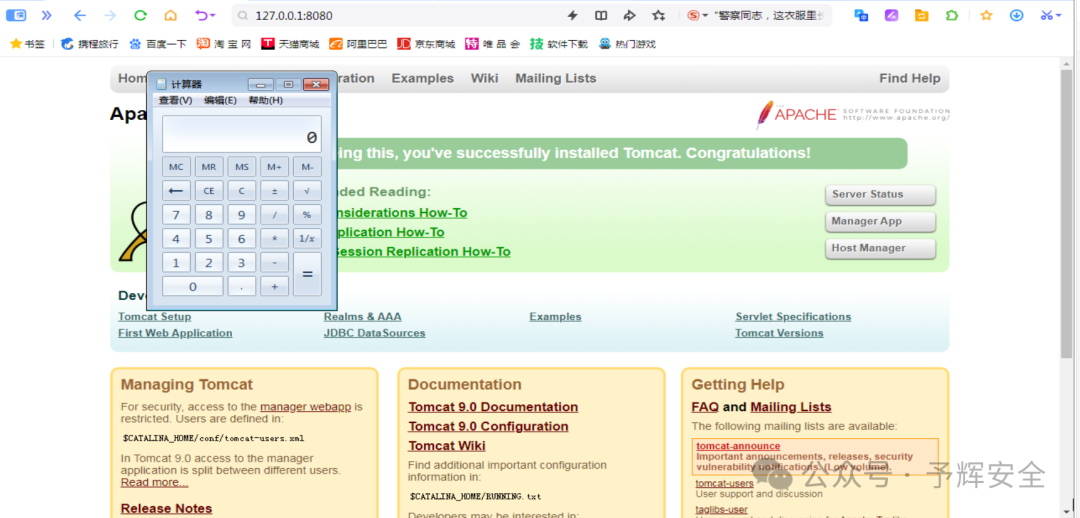Click the purple note extension icon
Screen dimensions: 1080x518
pyautogui.click(x=891, y=15)
